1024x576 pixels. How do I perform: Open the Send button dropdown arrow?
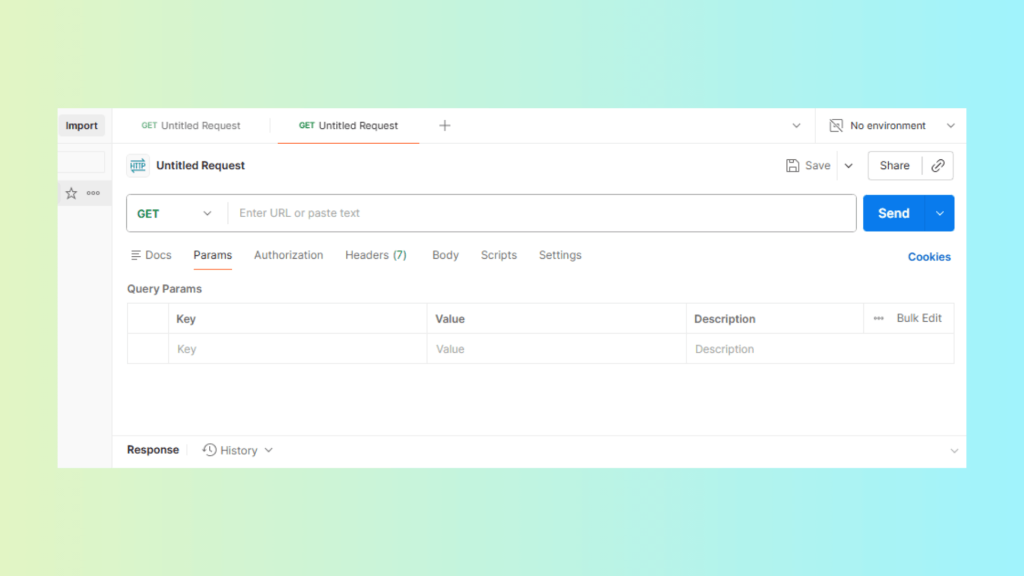point(940,213)
